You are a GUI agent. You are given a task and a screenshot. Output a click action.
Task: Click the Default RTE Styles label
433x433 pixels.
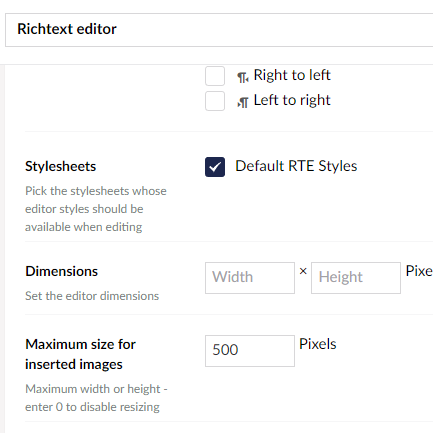point(296,166)
